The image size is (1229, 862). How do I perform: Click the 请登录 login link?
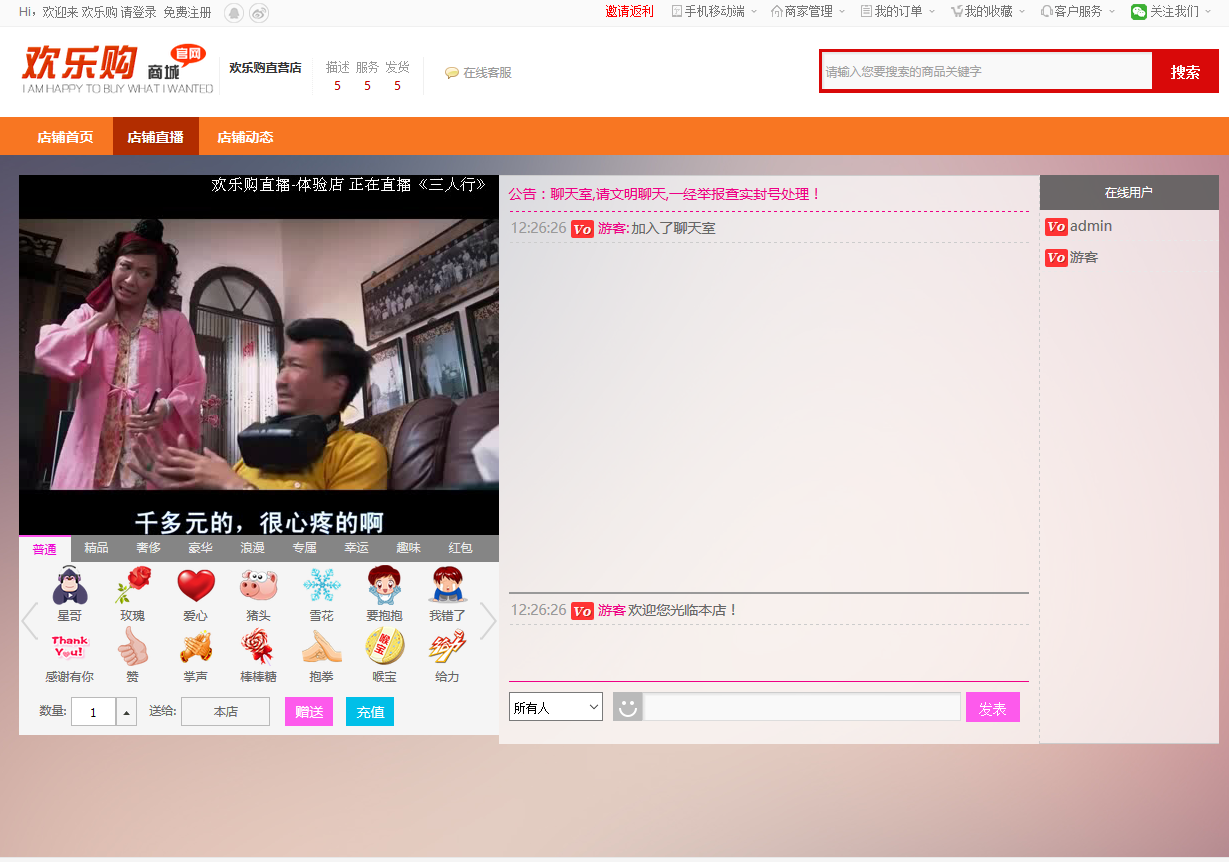pos(139,12)
